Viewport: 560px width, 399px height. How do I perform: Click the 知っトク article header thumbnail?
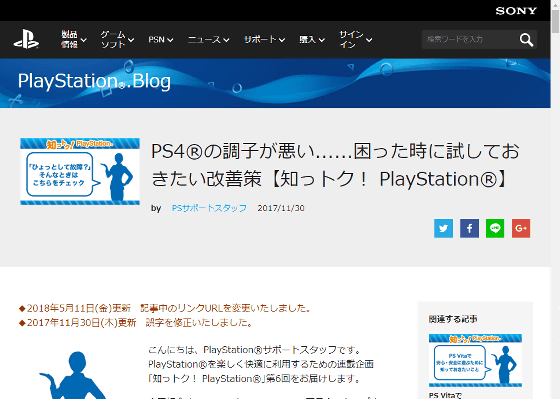(x=80, y=171)
